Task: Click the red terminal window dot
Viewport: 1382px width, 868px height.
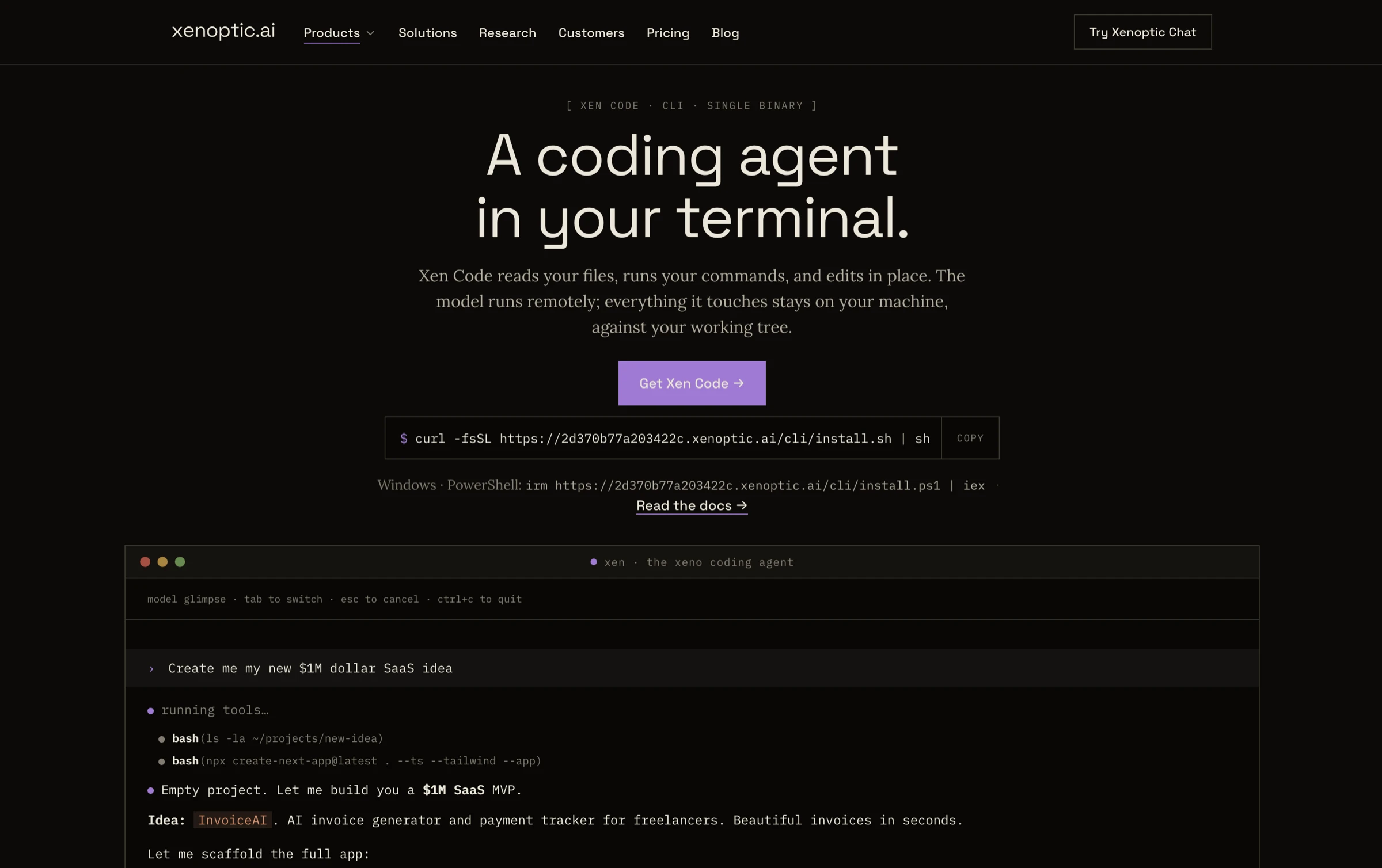Action: point(145,562)
